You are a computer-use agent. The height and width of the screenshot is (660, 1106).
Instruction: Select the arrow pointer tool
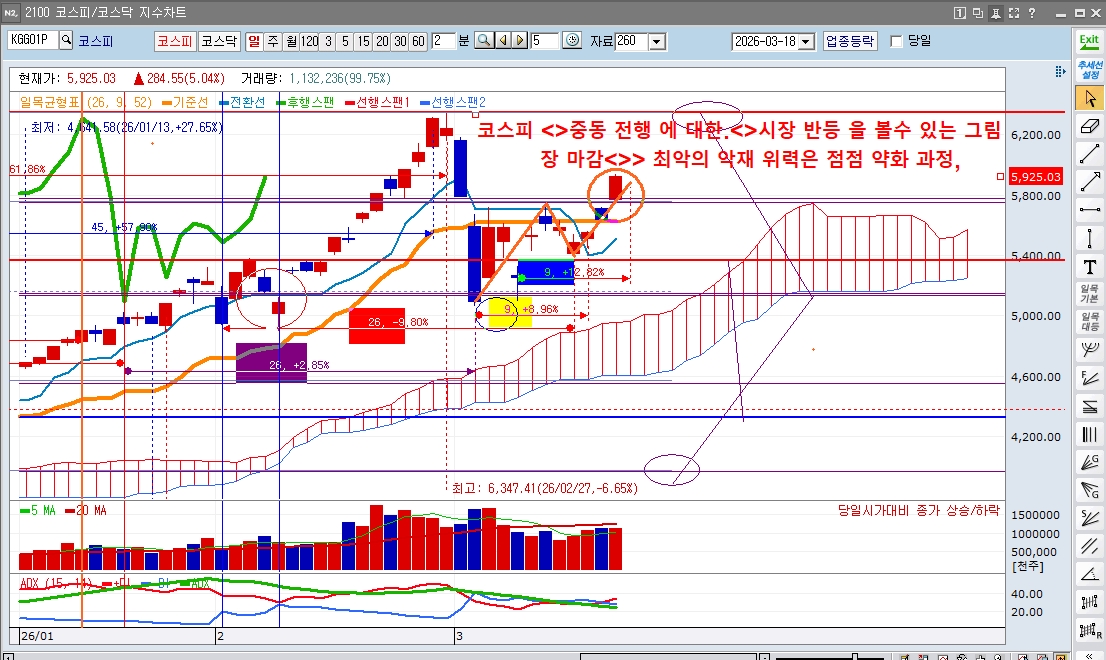[1089, 98]
